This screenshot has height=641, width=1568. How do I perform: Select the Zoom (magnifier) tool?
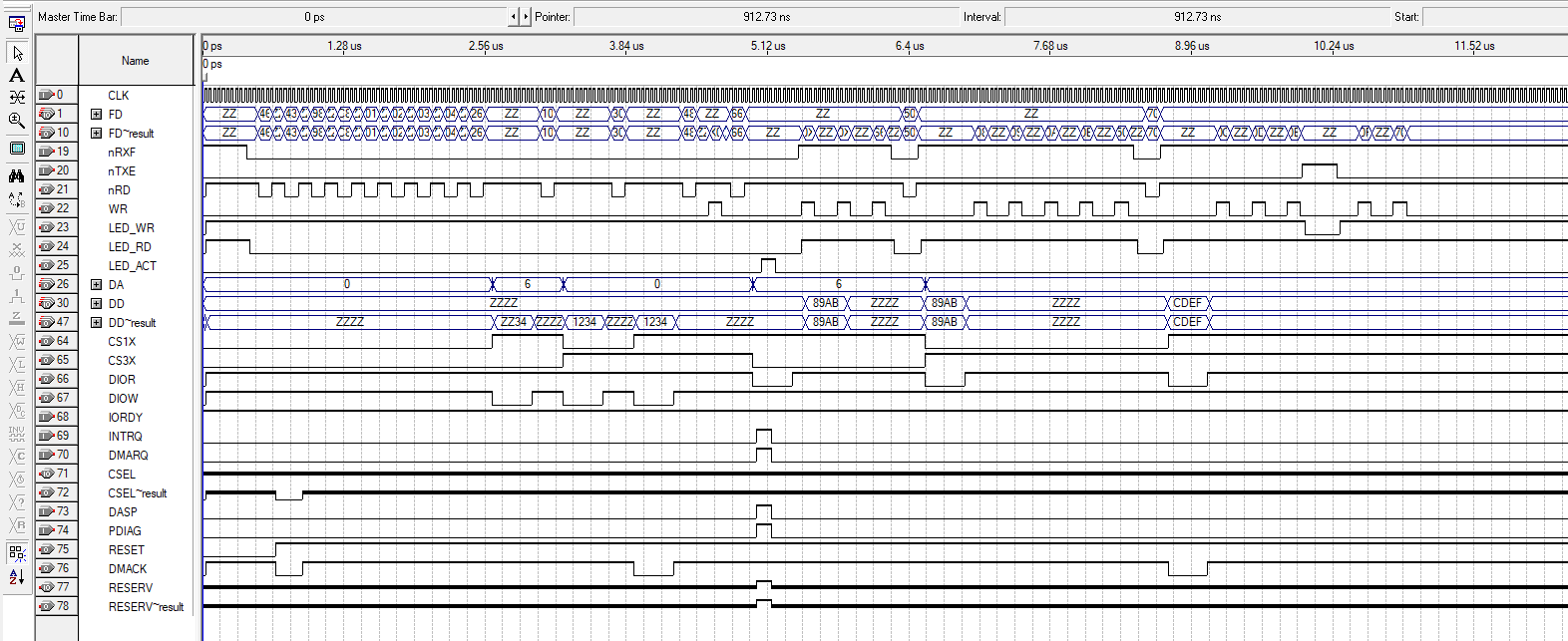coord(17,121)
